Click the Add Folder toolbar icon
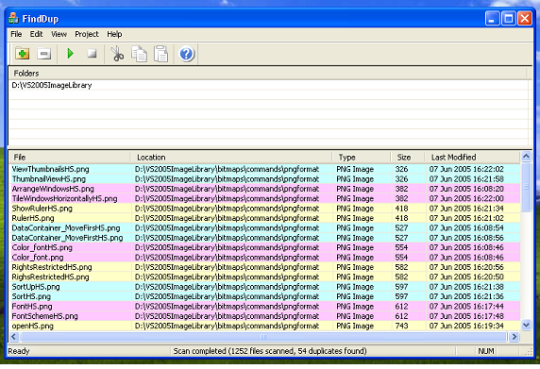540x369 pixels. [22, 54]
